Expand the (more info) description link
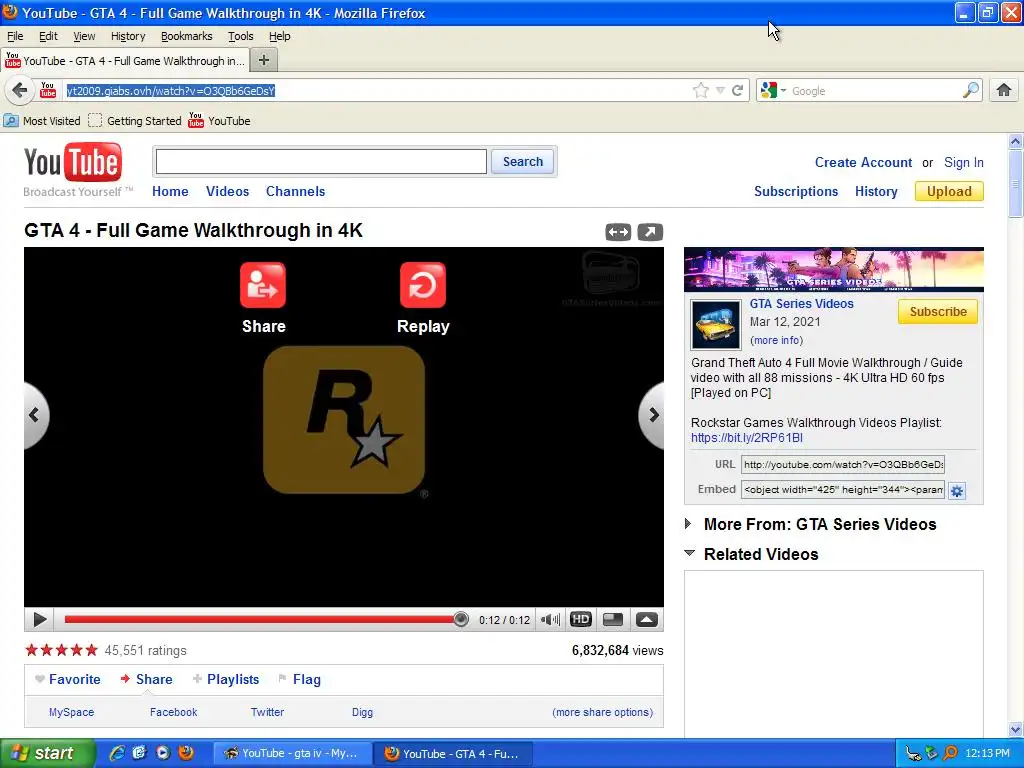This screenshot has width=1024, height=768. point(776,340)
